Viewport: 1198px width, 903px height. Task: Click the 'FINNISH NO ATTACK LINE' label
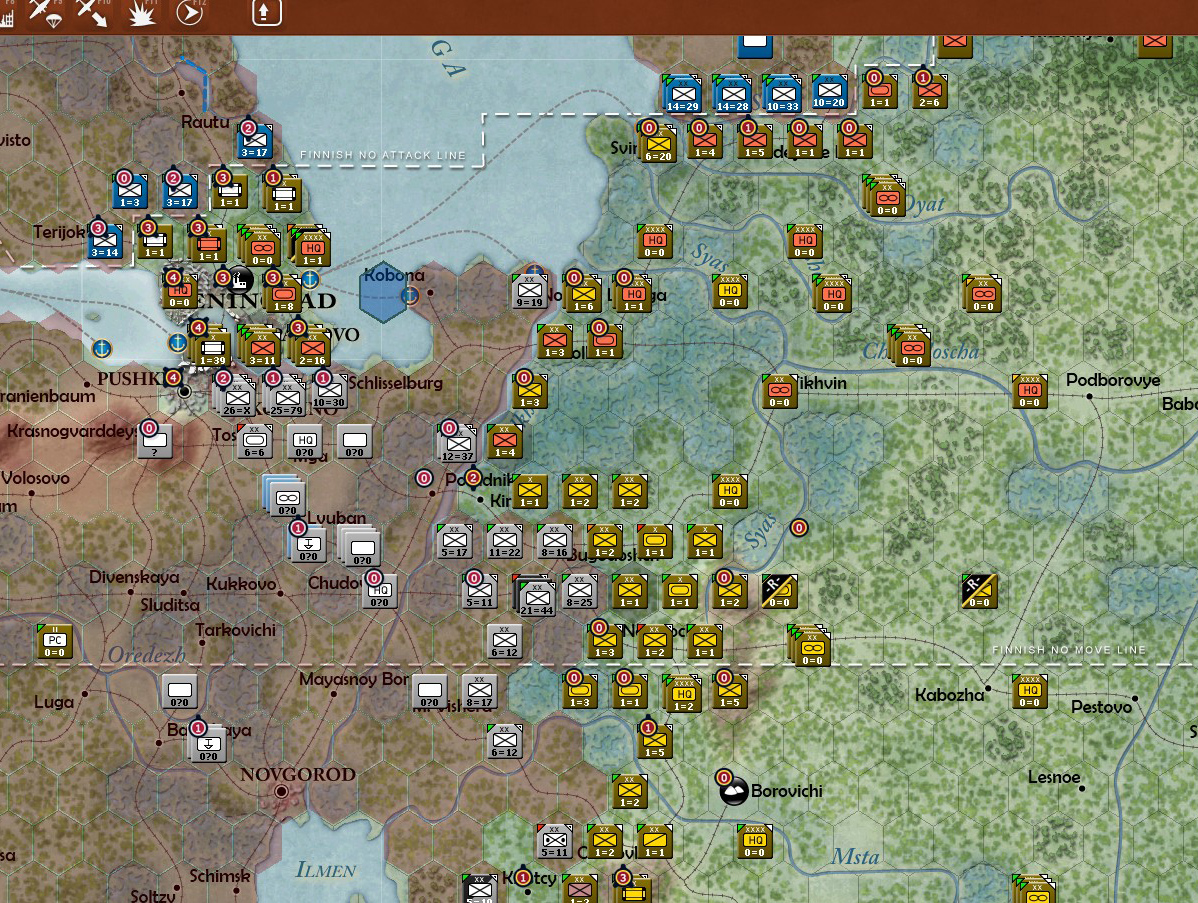[383, 154]
